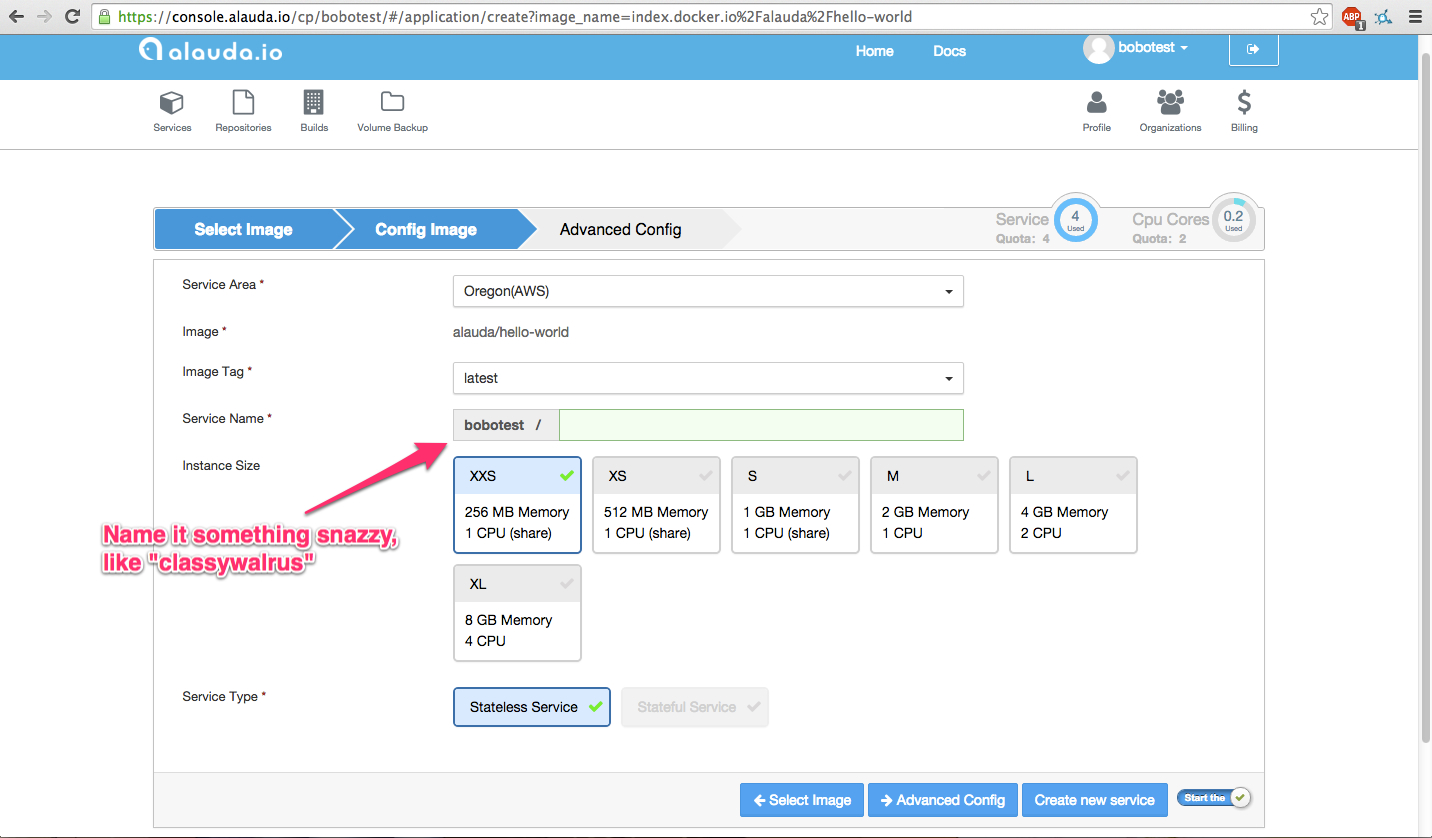This screenshot has width=1432, height=838.
Task: Bookmark this page with the star
Action: click(x=1320, y=17)
